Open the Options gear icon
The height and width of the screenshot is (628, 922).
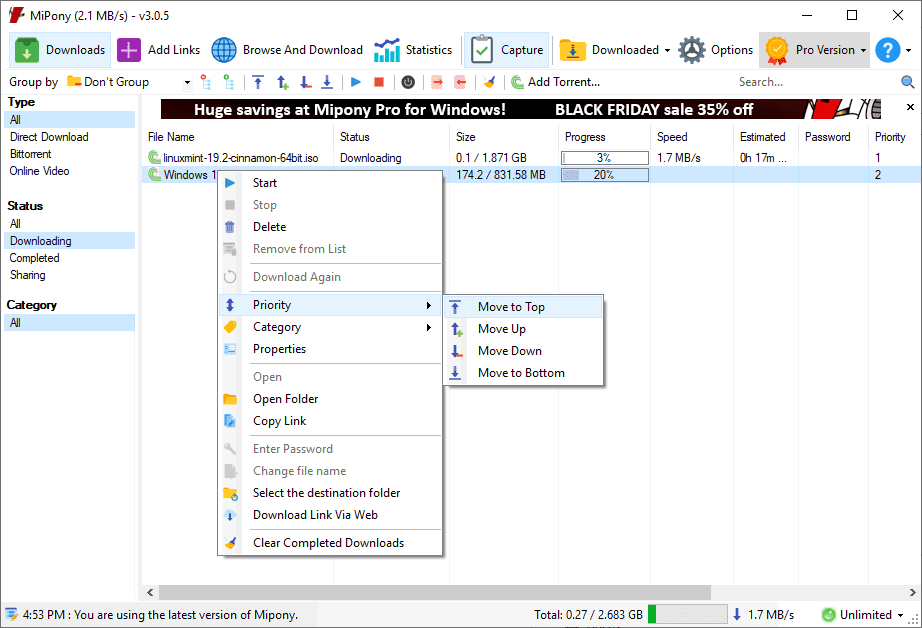click(x=692, y=50)
